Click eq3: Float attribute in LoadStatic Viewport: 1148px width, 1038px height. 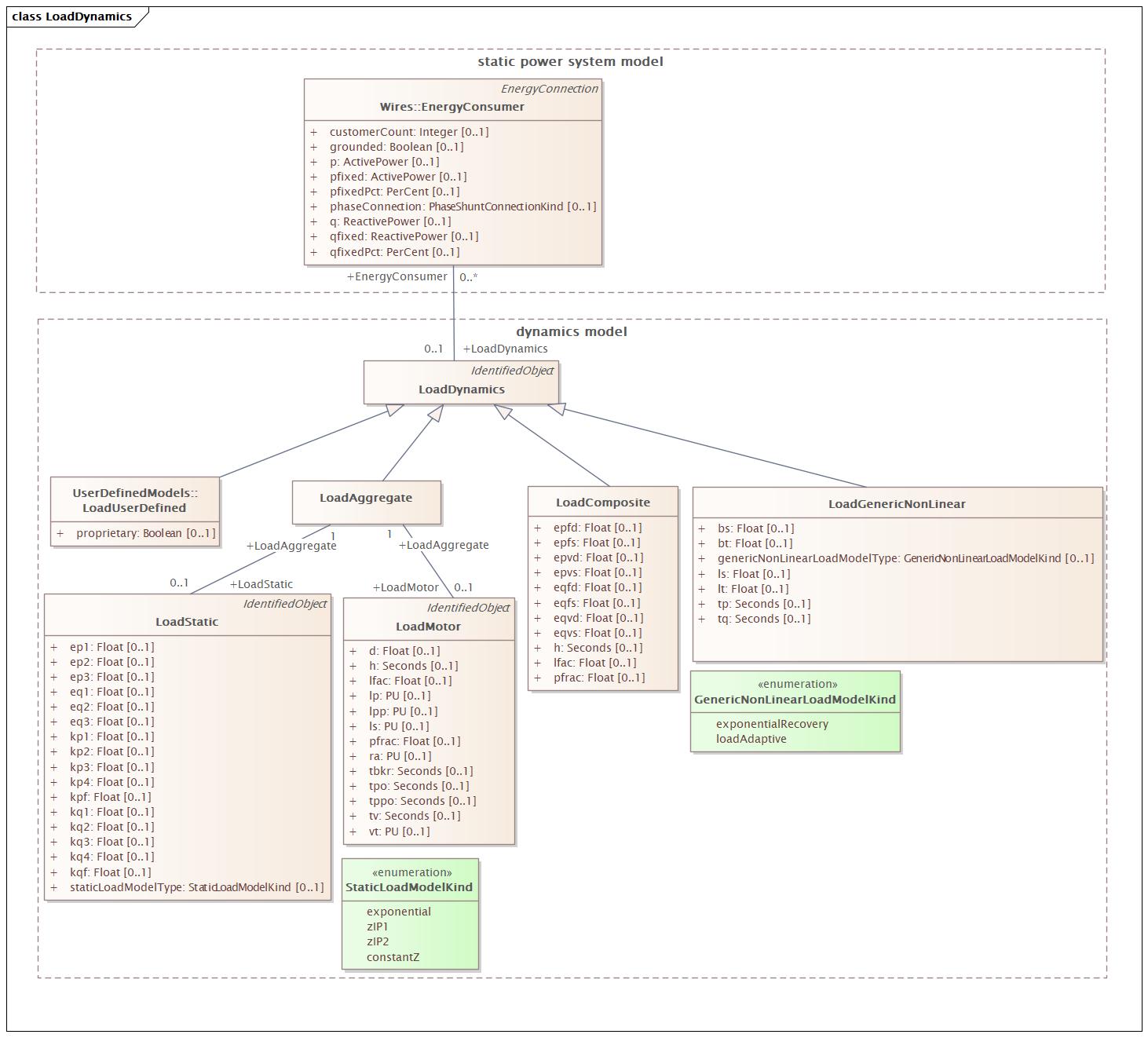click(x=112, y=722)
